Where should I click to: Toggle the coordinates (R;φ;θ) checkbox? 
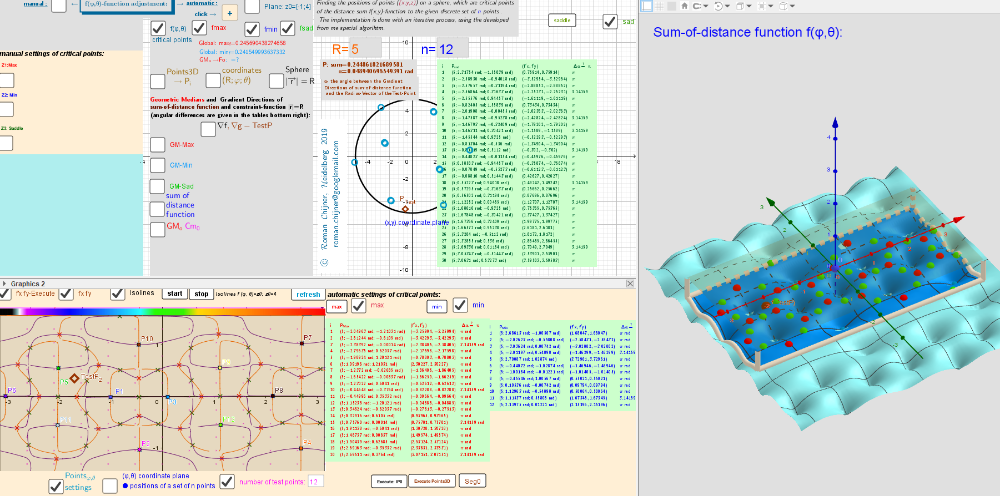(x=213, y=81)
